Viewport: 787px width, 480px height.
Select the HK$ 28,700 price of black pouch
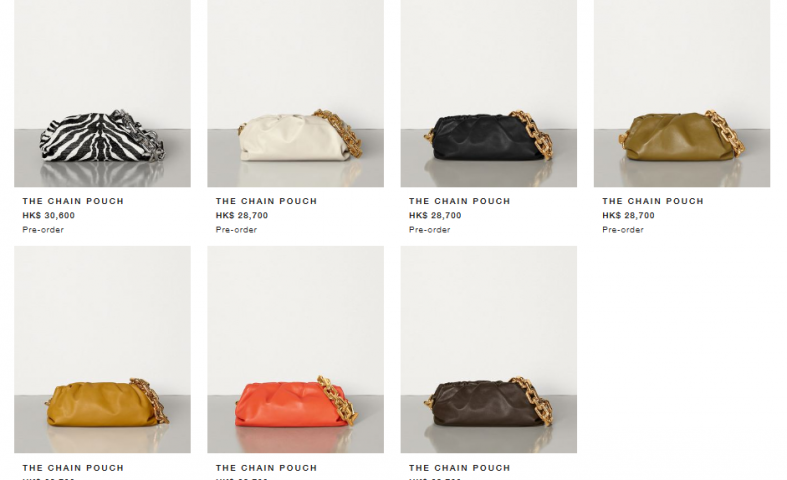pyautogui.click(x=435, y=215)
